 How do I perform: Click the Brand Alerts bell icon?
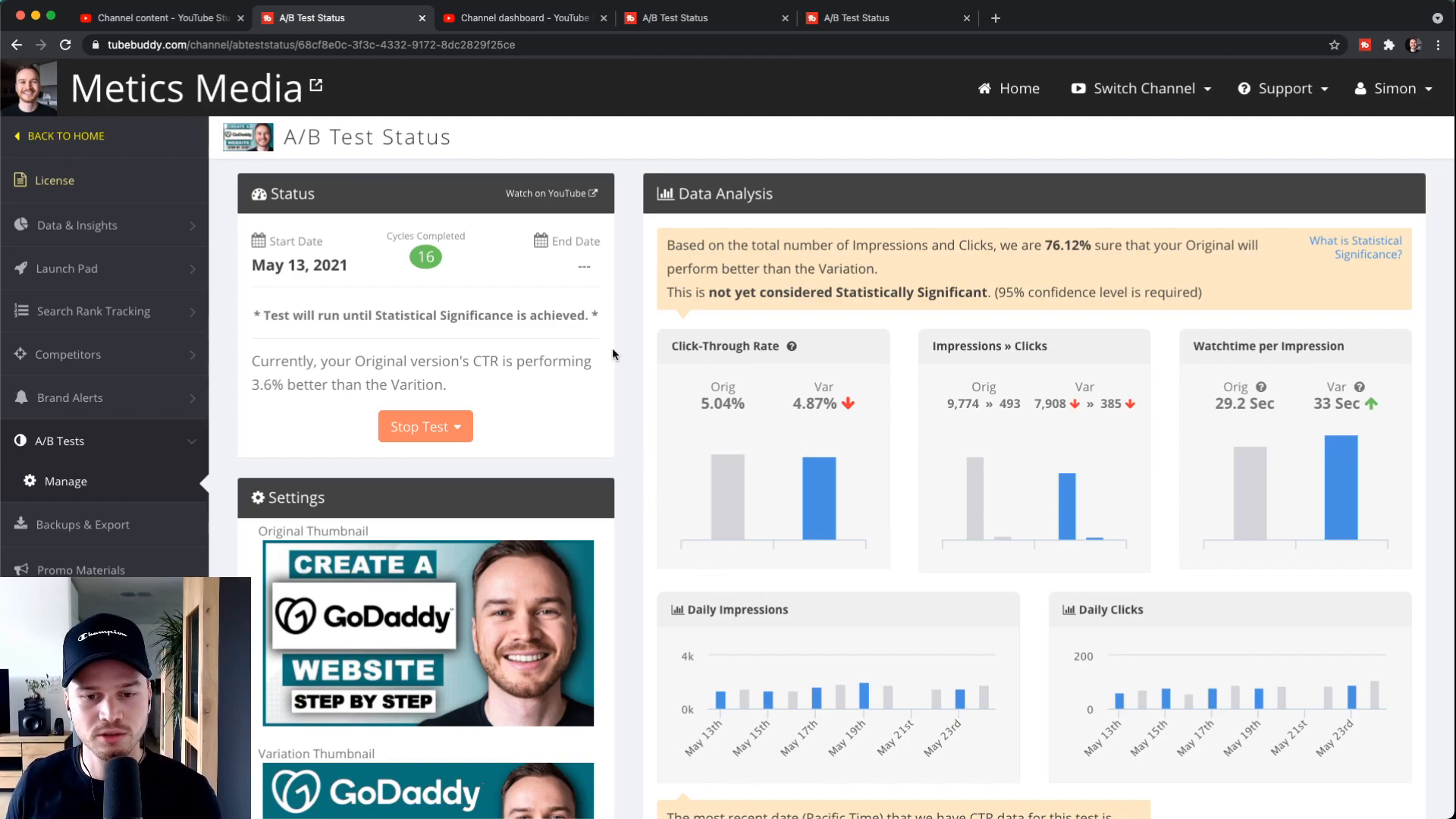click(21, 397)
